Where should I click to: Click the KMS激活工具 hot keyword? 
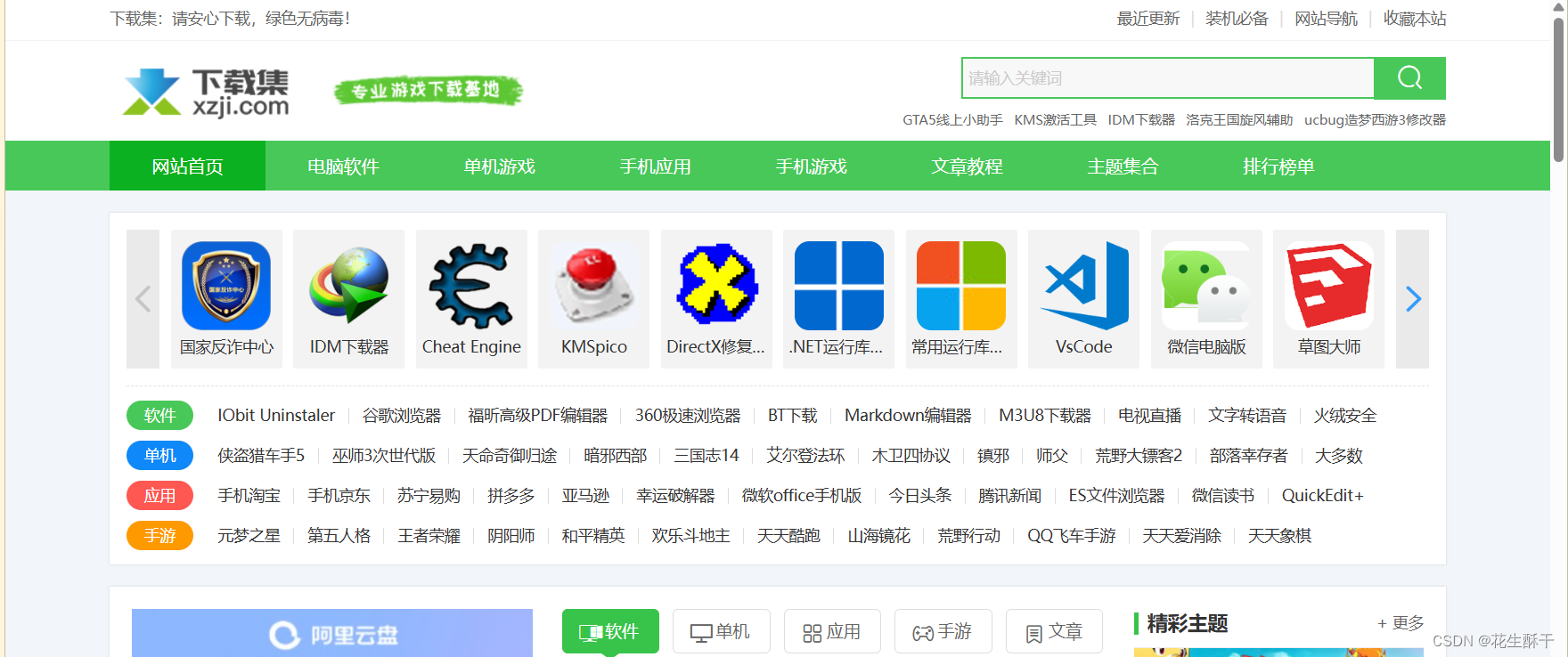pyautogui.click(x=1055, y=119)
